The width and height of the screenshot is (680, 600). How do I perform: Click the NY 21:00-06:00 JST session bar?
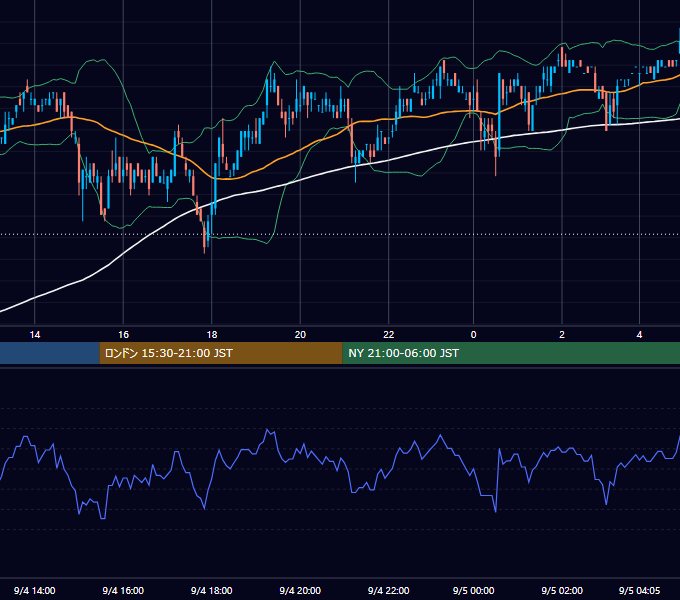pyautogui.click(x=511, y=353)
